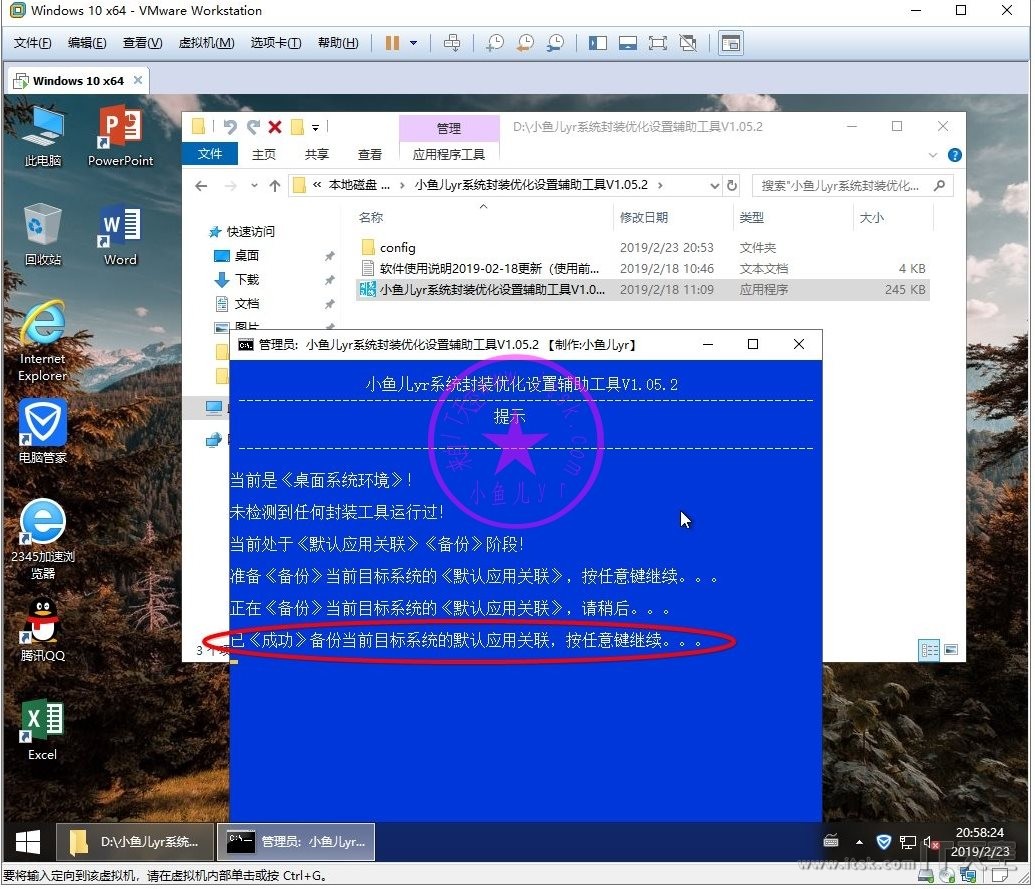The width and height of the screenshot is (1035, 889).
Task: Switch to the Explorer 共享 ribbon tab
Action: 317,154
